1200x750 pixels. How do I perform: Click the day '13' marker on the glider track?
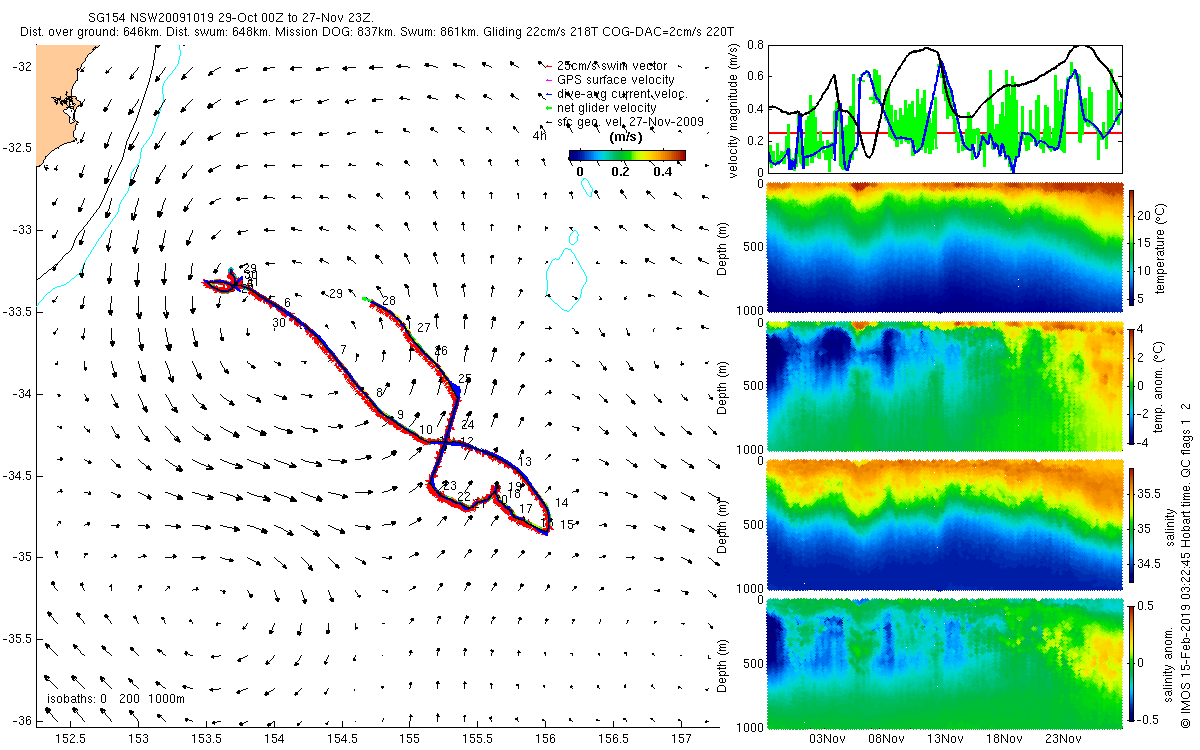pos(525,461)
